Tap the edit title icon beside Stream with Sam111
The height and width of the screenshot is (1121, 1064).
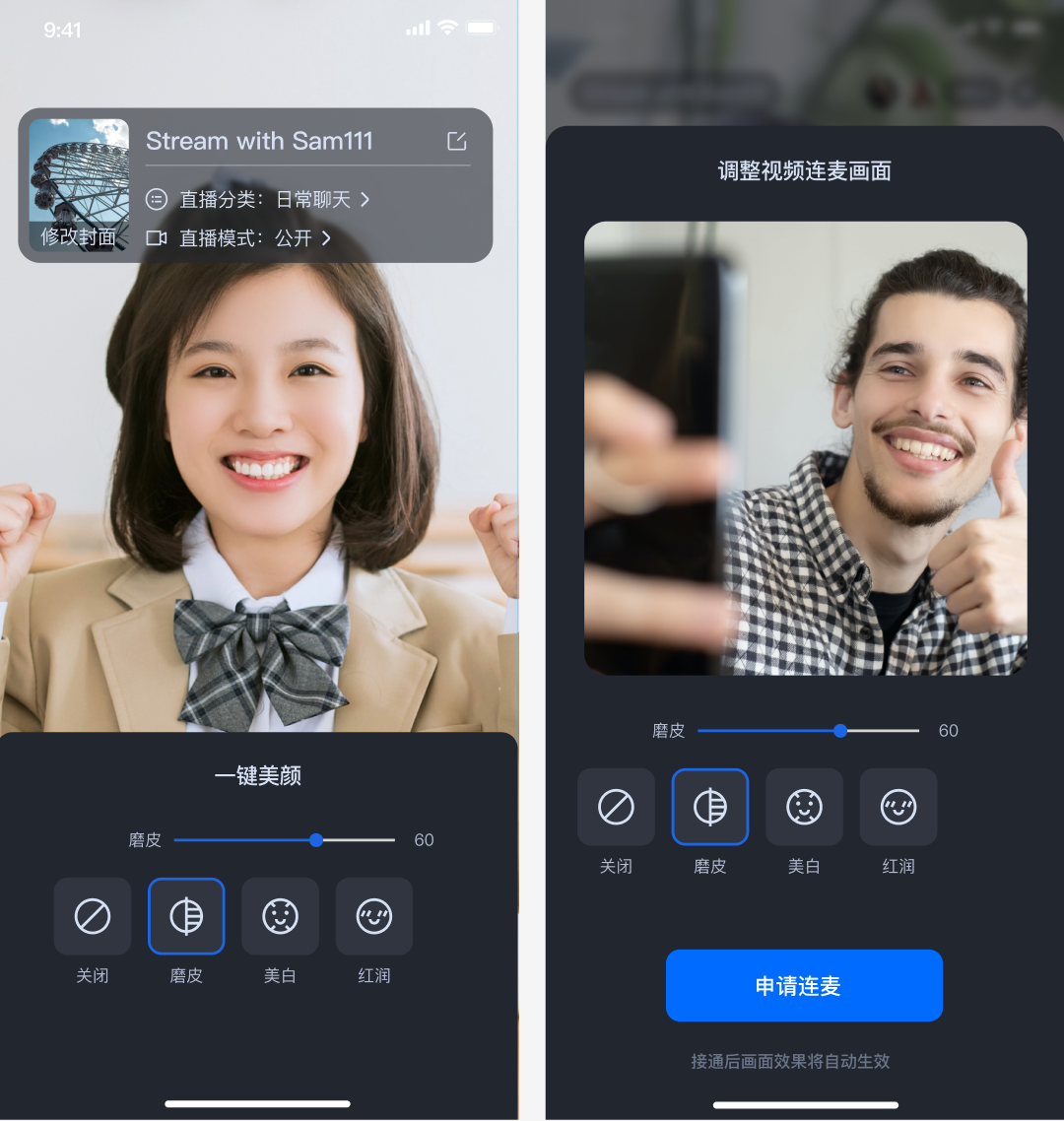pyautogui.click(x=456, y=141)
